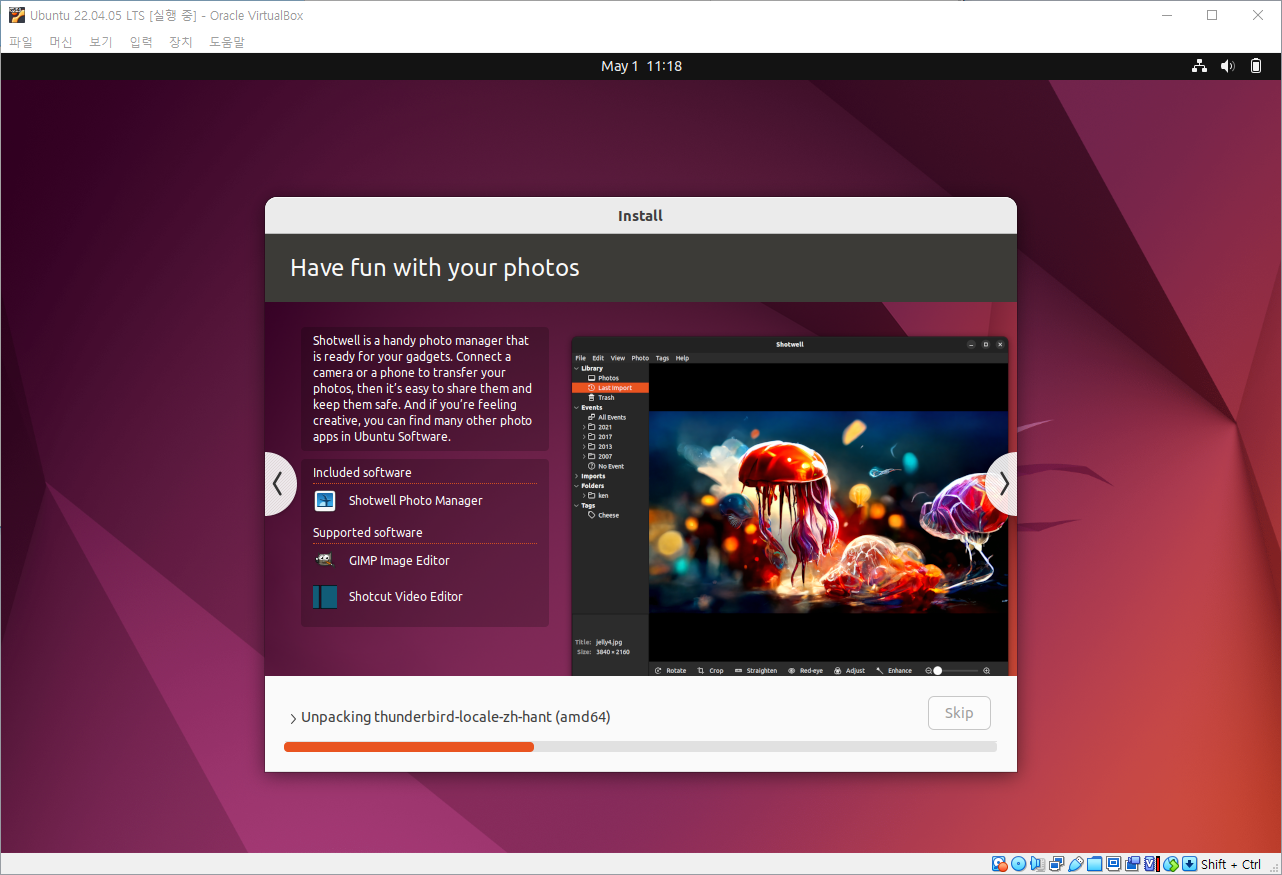This screenshot has width=1282, height=875.
Task: Click the keyboard capture arrow indicator
Action: click(x=1189, y=864)
